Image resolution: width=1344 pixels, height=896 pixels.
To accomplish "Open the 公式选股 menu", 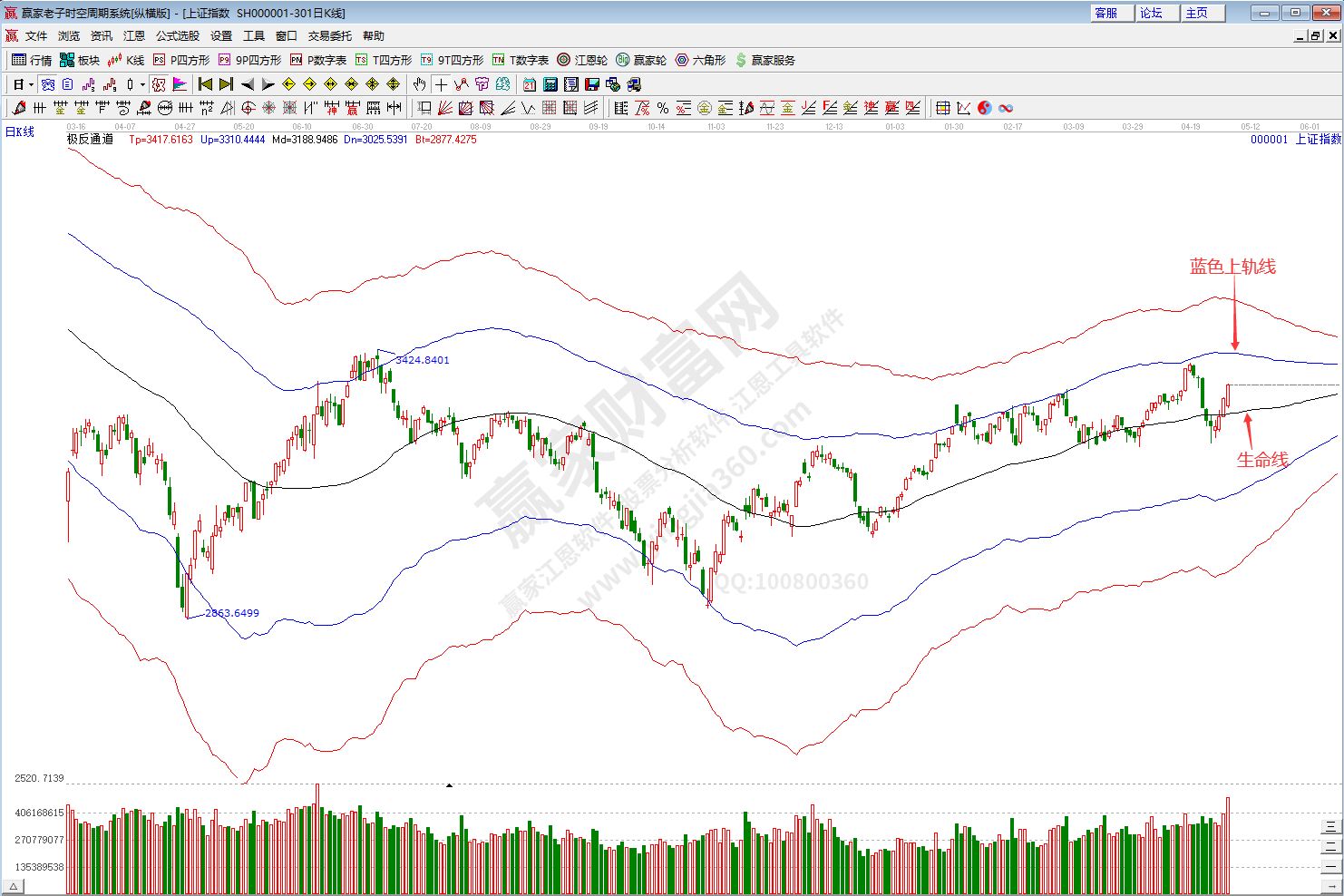I will click(x=178, y=36).
